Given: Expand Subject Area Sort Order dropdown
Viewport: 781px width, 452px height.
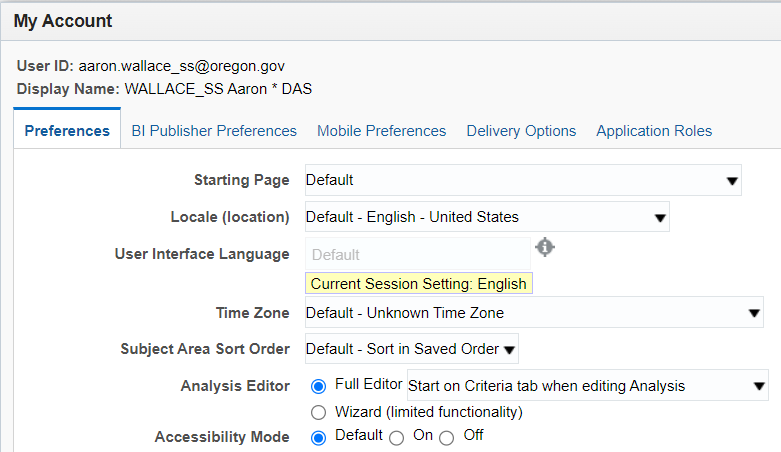Looking at the screenshot, I should coord(411,349).
